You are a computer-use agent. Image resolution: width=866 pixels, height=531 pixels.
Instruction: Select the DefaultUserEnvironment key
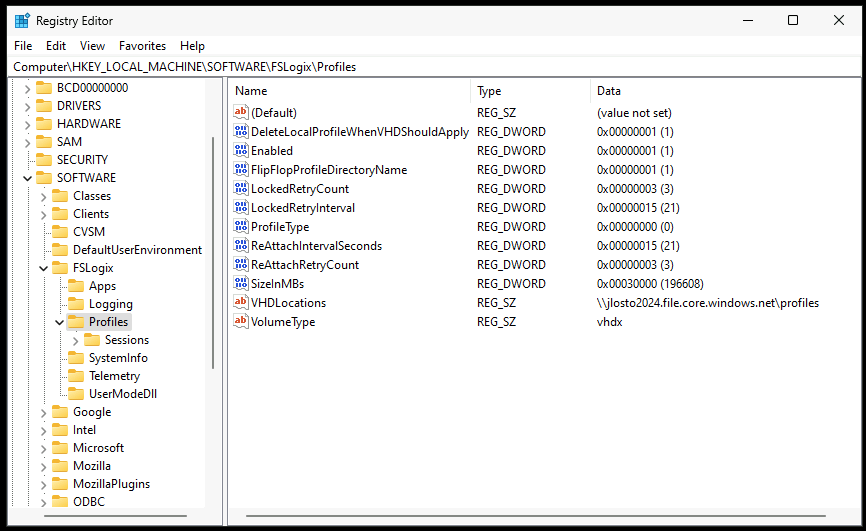(x=138, y=250)
